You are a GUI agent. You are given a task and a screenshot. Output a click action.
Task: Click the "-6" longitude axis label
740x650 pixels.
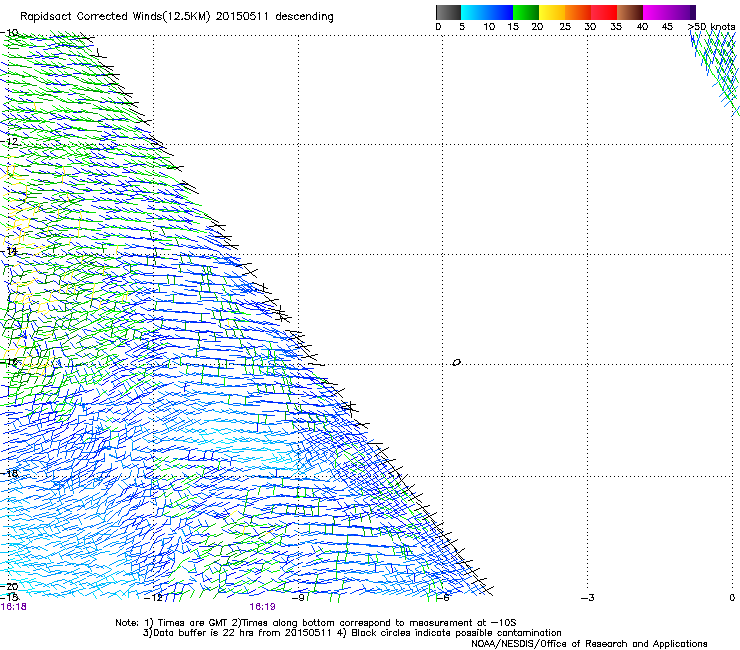[443, 598]
